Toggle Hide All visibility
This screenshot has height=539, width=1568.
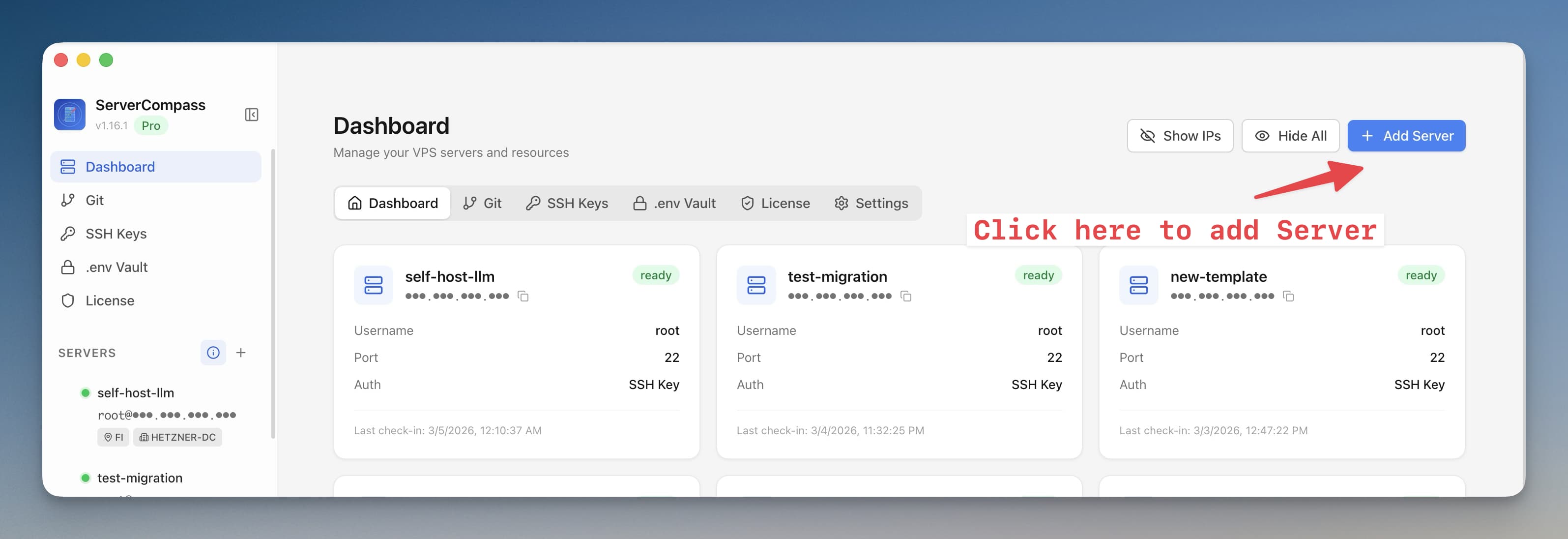pyautogui.click(x=1290, y=136)
